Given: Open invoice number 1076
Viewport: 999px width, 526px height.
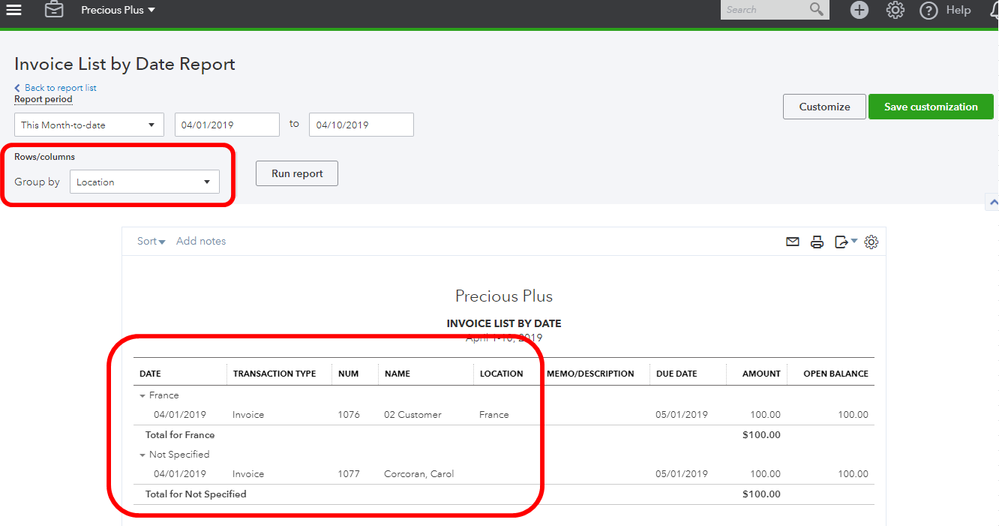Looking at the screenshot, I should coord(349,415).
